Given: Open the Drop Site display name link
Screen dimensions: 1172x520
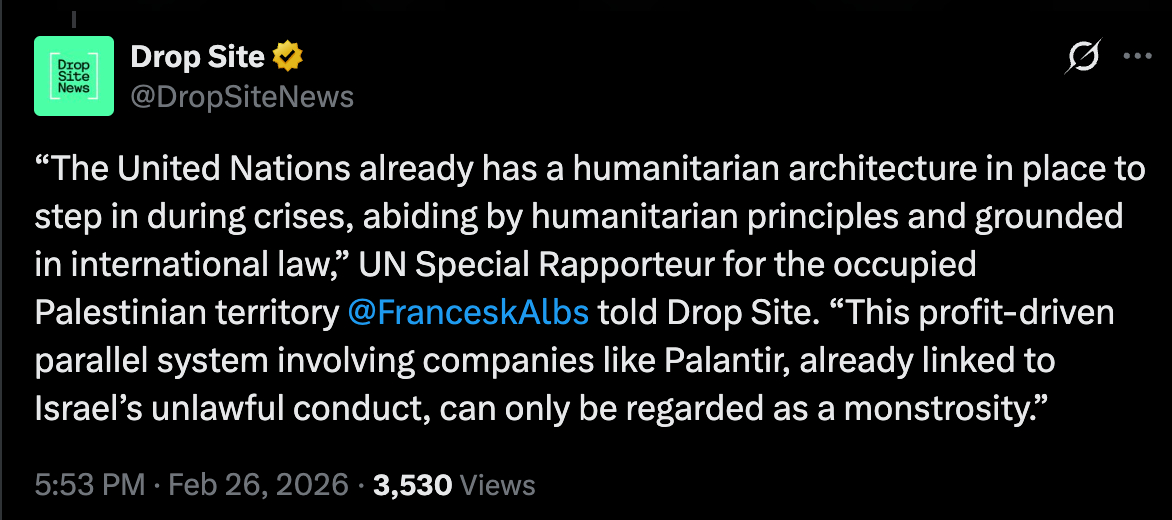Looking at the screenshot, I should (197, 57).
